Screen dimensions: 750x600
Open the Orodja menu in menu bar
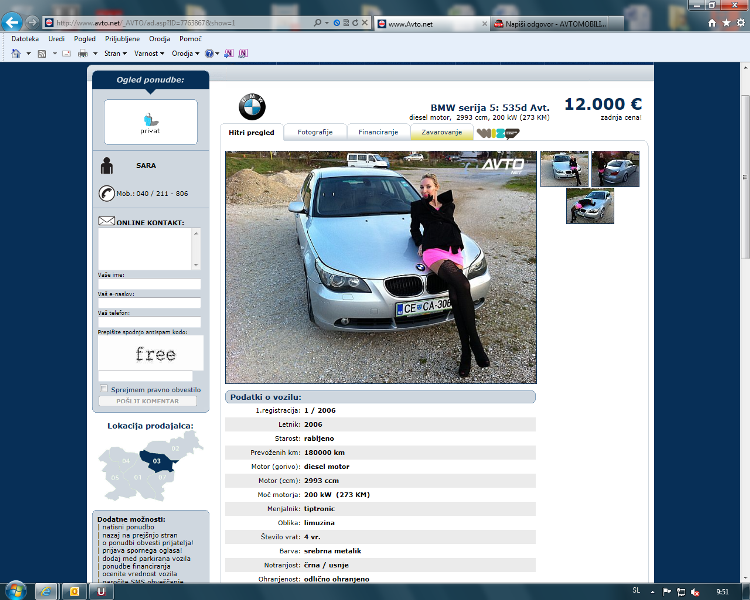click(x=159, y=39)
